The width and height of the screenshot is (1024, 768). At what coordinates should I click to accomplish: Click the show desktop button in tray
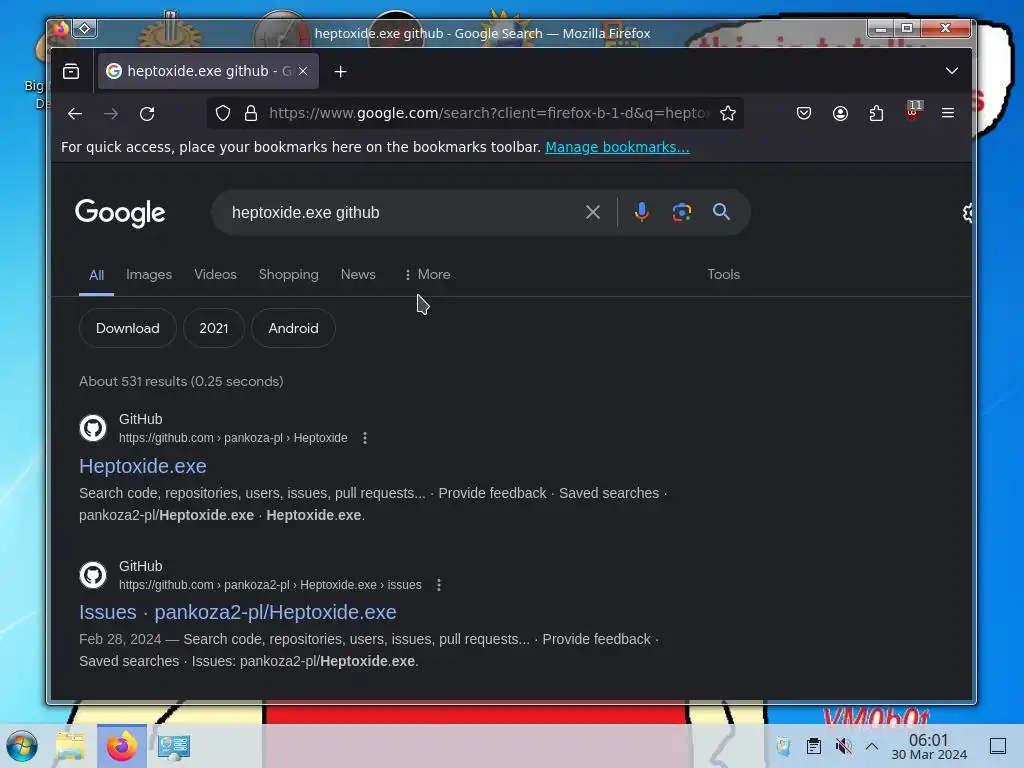pos(998,746)
